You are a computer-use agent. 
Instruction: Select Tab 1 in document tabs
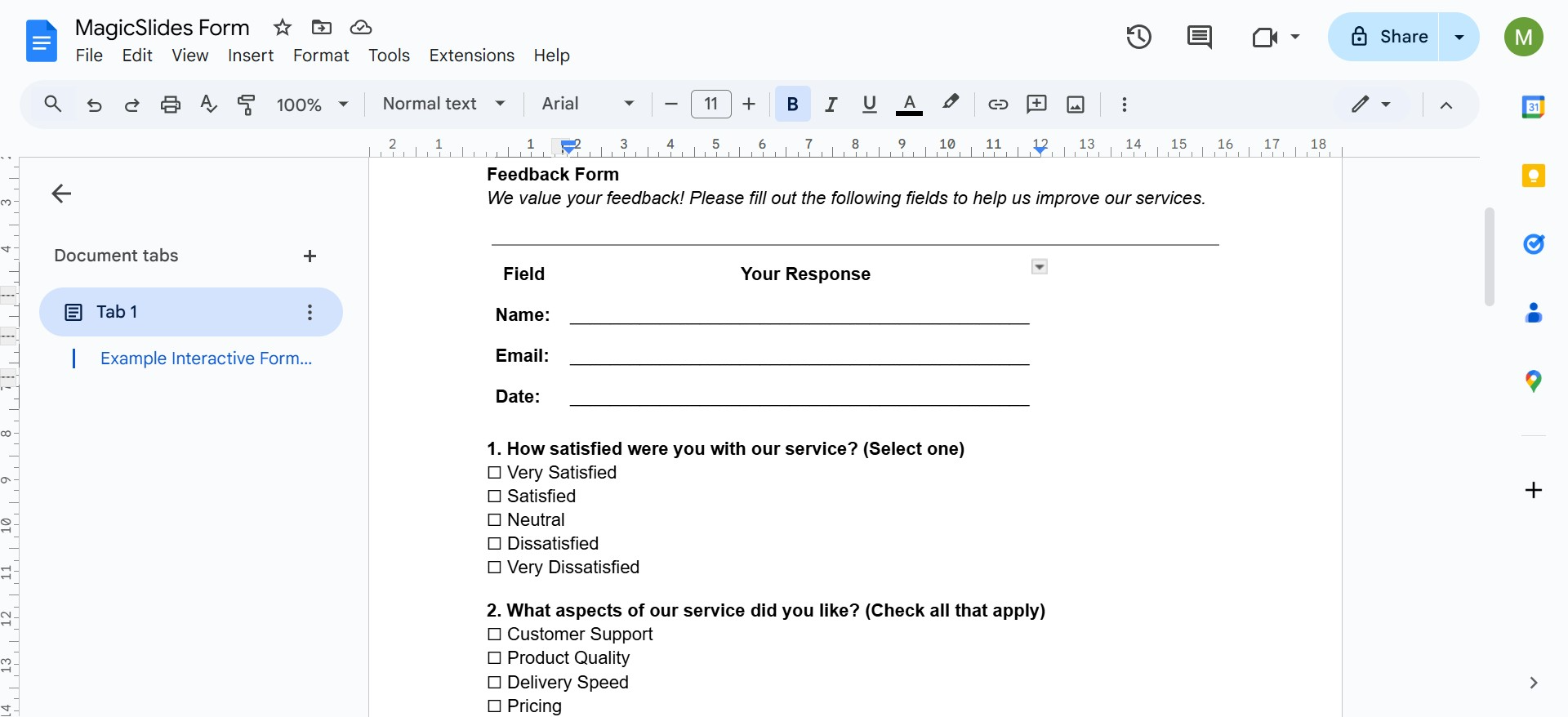191,312
